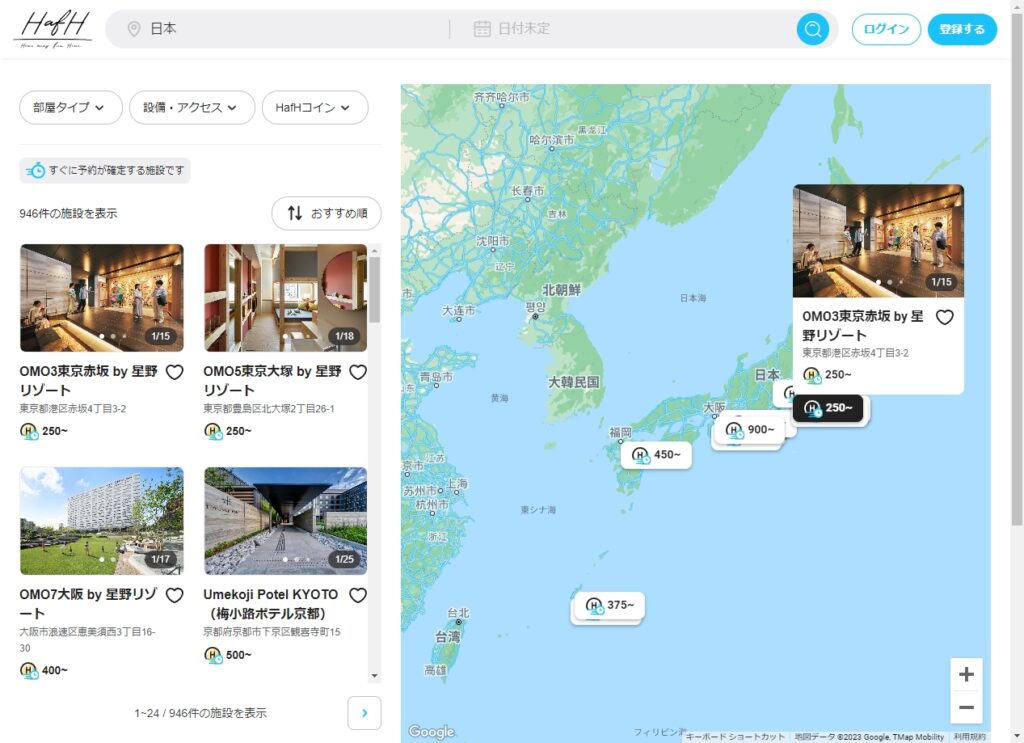Open OMO5東京大塚 by 星野リゾート title
This screenshot has width=1024, height=743.
pyautogui.click(x=272, y=381)
